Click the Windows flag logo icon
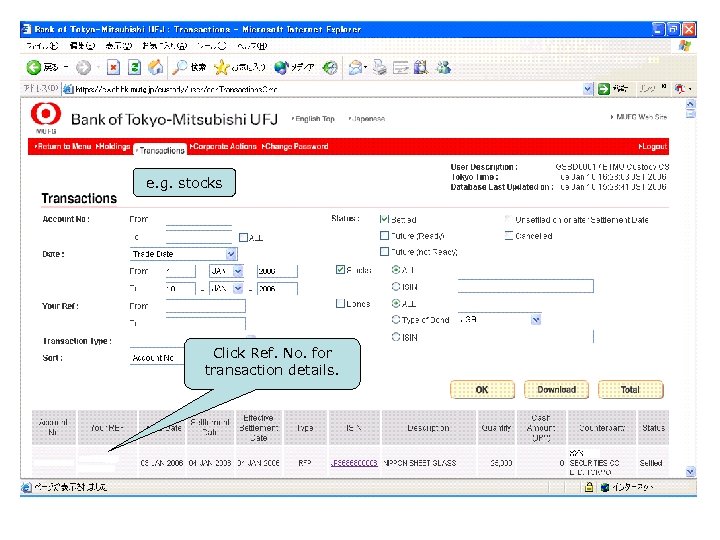 click(x=685, y=45)
